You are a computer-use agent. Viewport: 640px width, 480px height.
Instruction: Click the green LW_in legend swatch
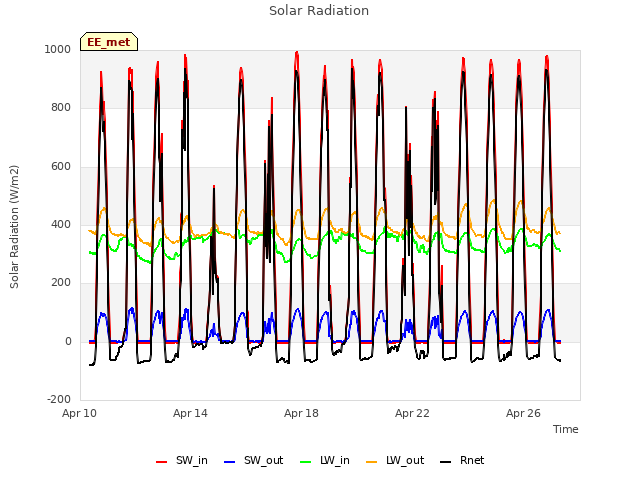click(306, 462)
